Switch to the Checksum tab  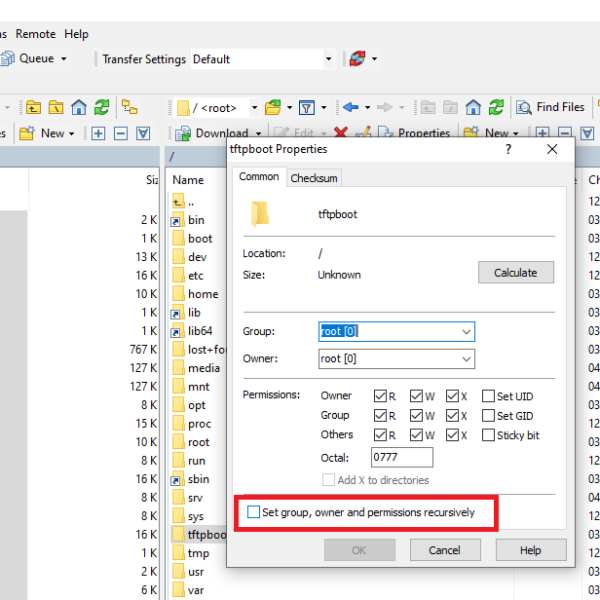(x=314, y=178)
